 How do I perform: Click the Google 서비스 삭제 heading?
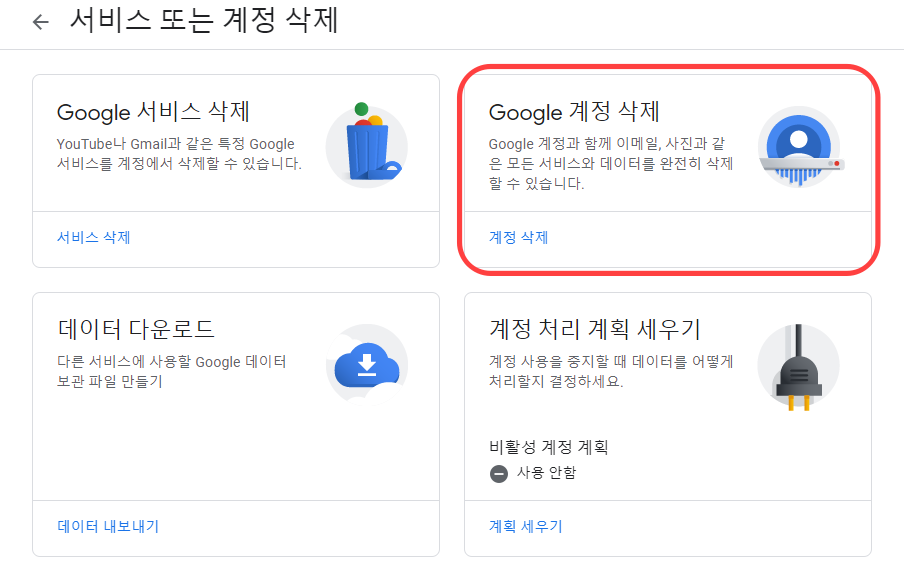153,112
